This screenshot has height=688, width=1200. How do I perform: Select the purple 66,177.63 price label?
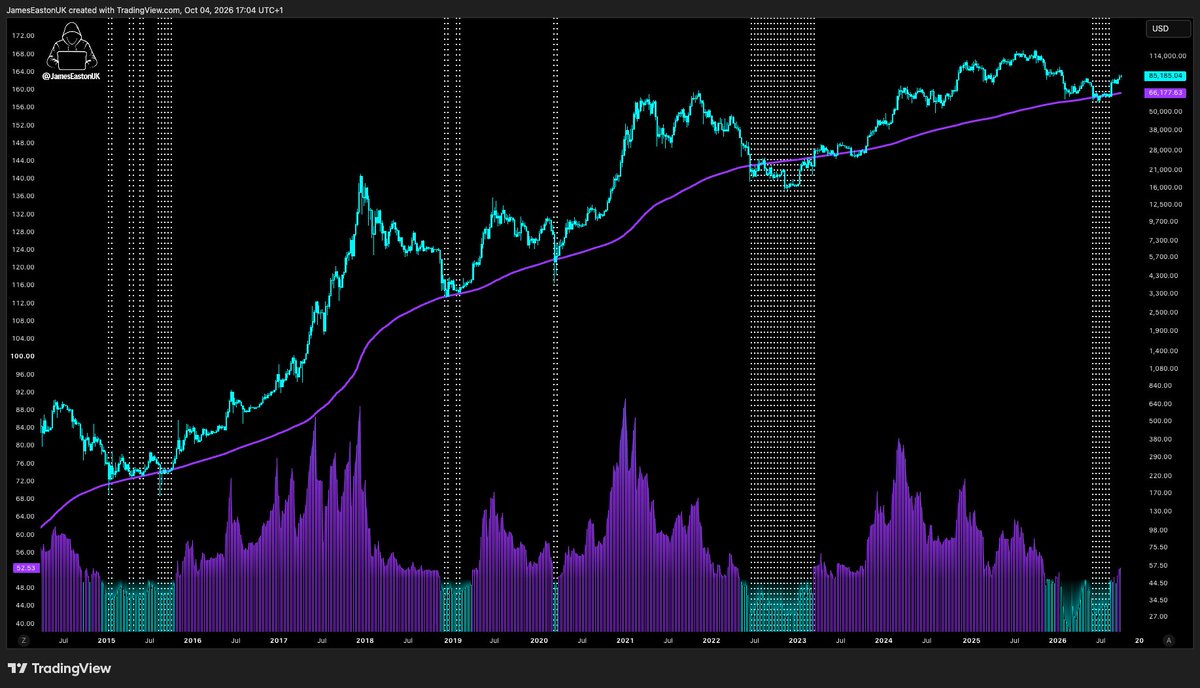coord(1166,92)
